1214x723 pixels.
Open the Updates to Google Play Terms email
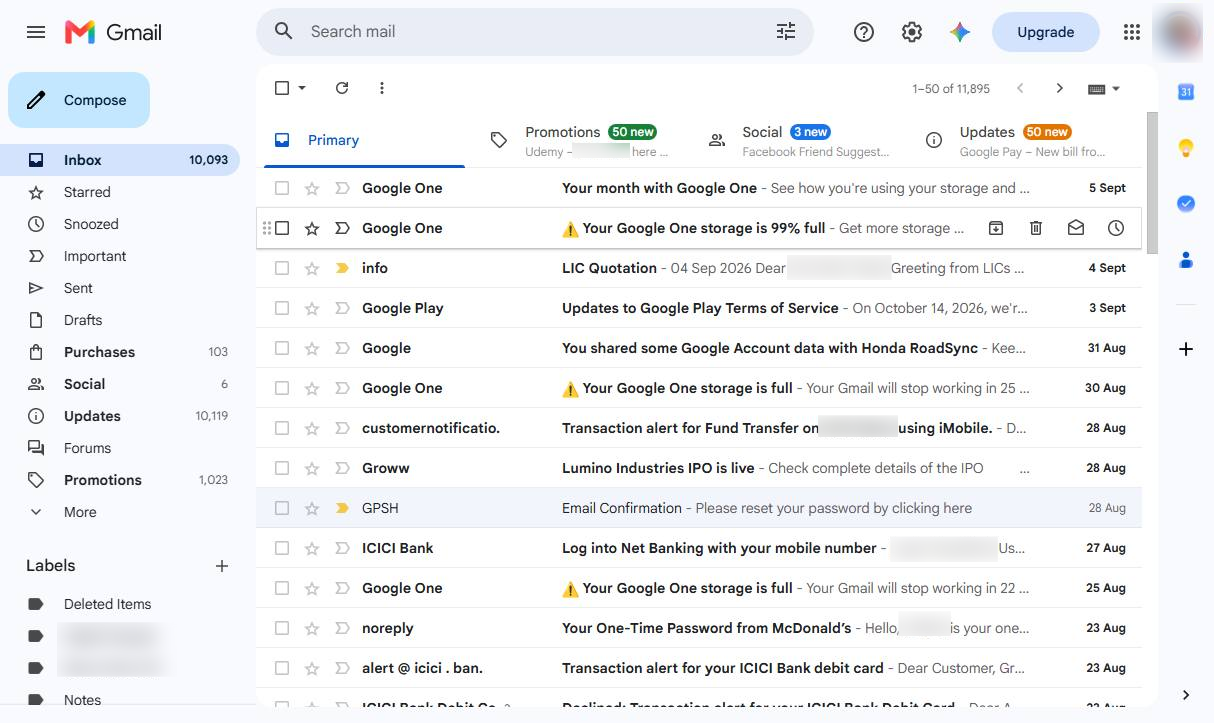699,308
